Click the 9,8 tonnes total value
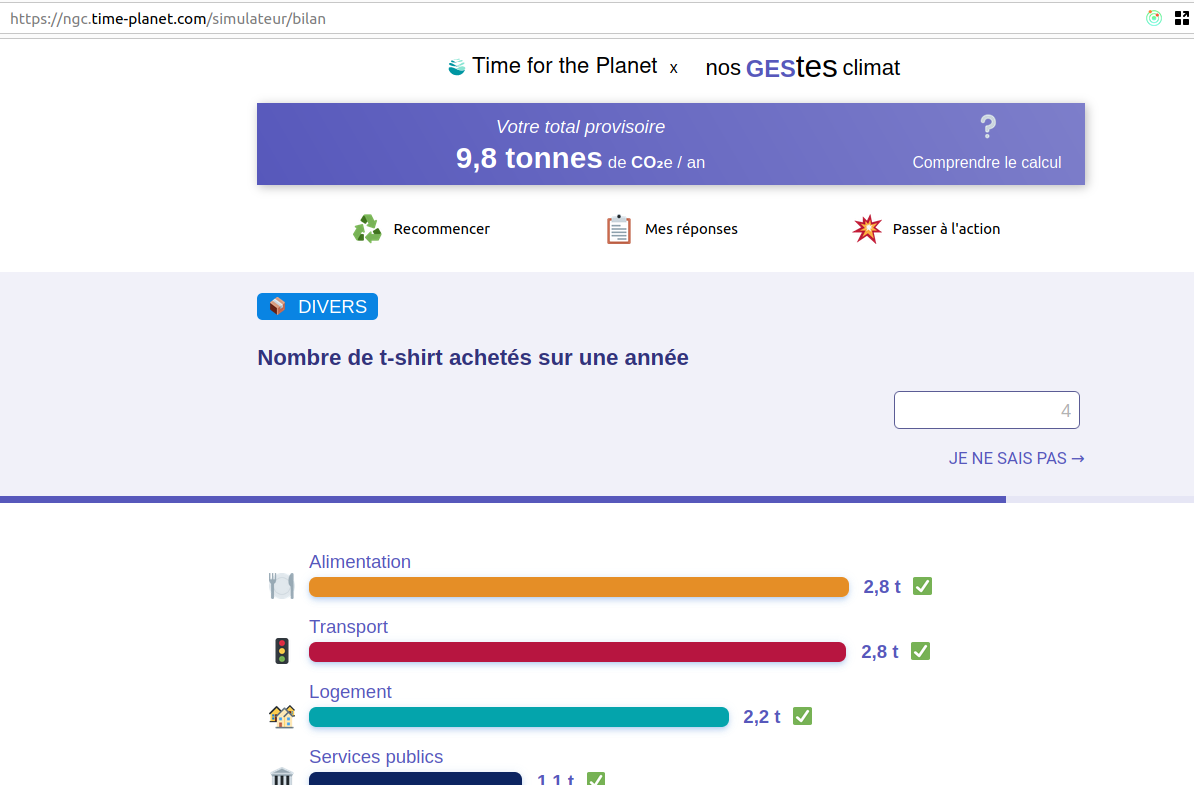 coord(529,158)
